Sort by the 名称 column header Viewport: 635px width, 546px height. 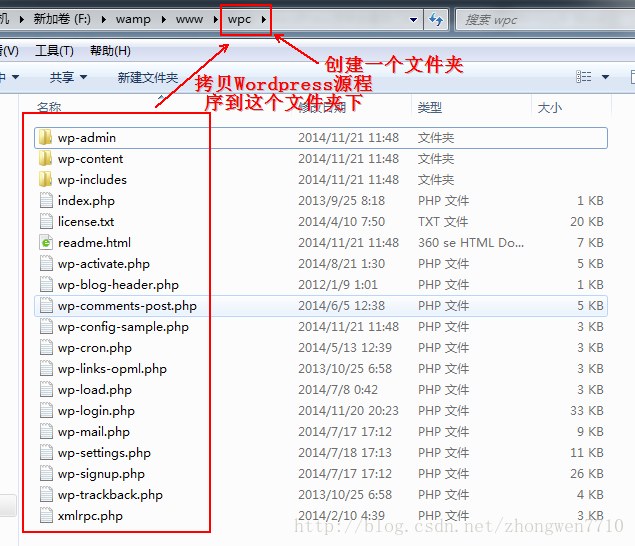pos(49,107)
